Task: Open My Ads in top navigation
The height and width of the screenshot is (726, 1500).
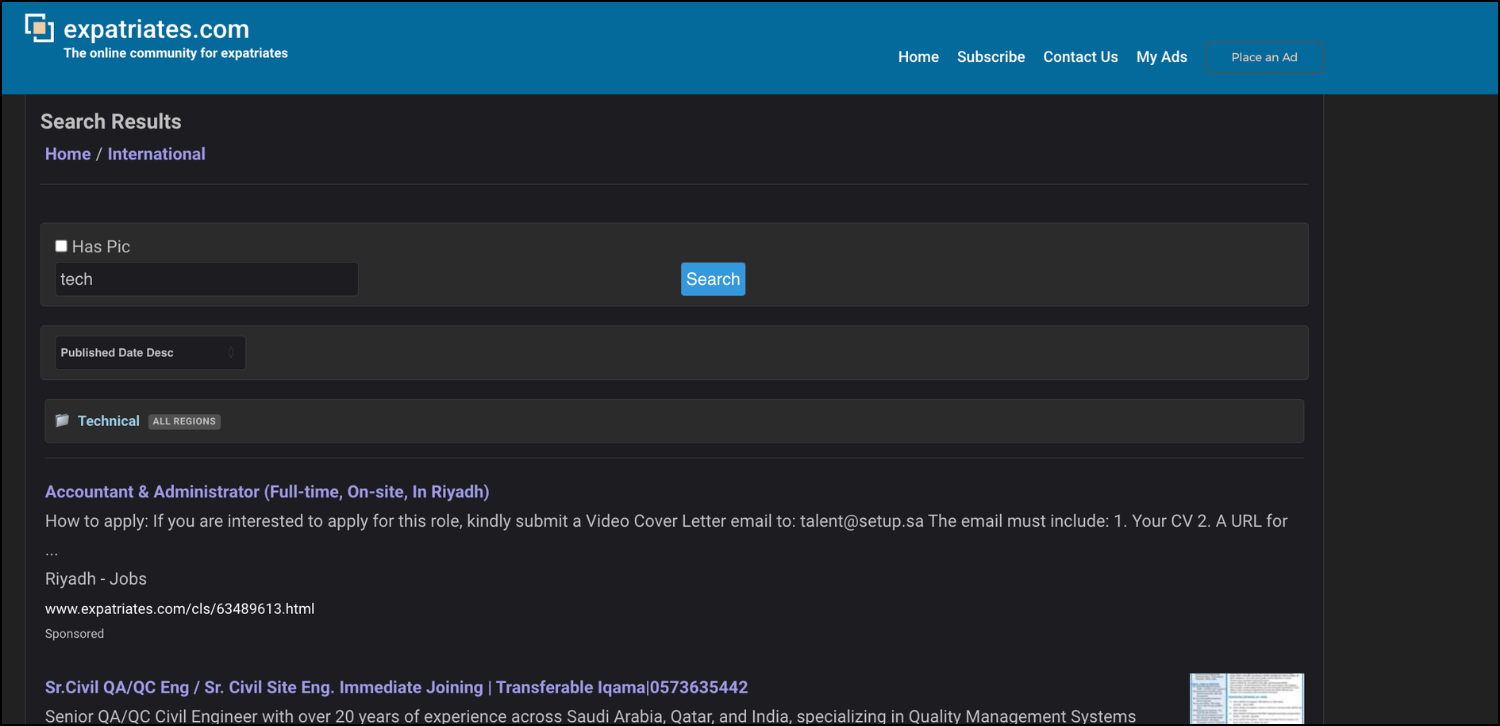Action: (1162, 57)
